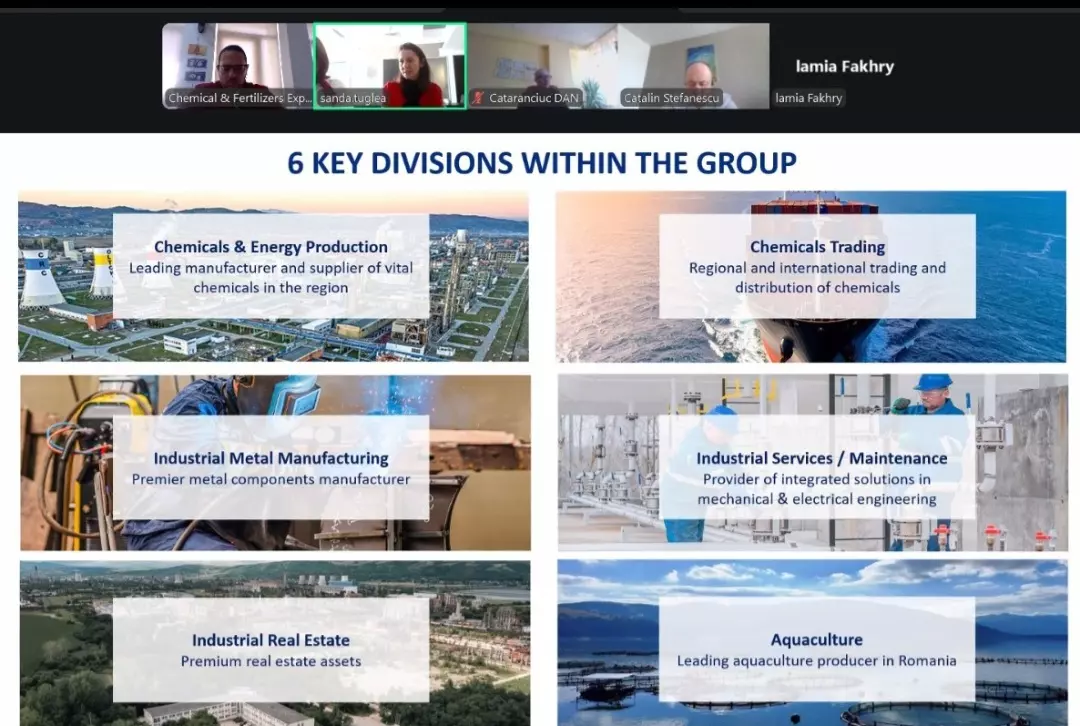The height and width of the screenshot is (726, 1080).
Task: Select the Industrial Services / Maintenance heading
Action: click(821, 458)
